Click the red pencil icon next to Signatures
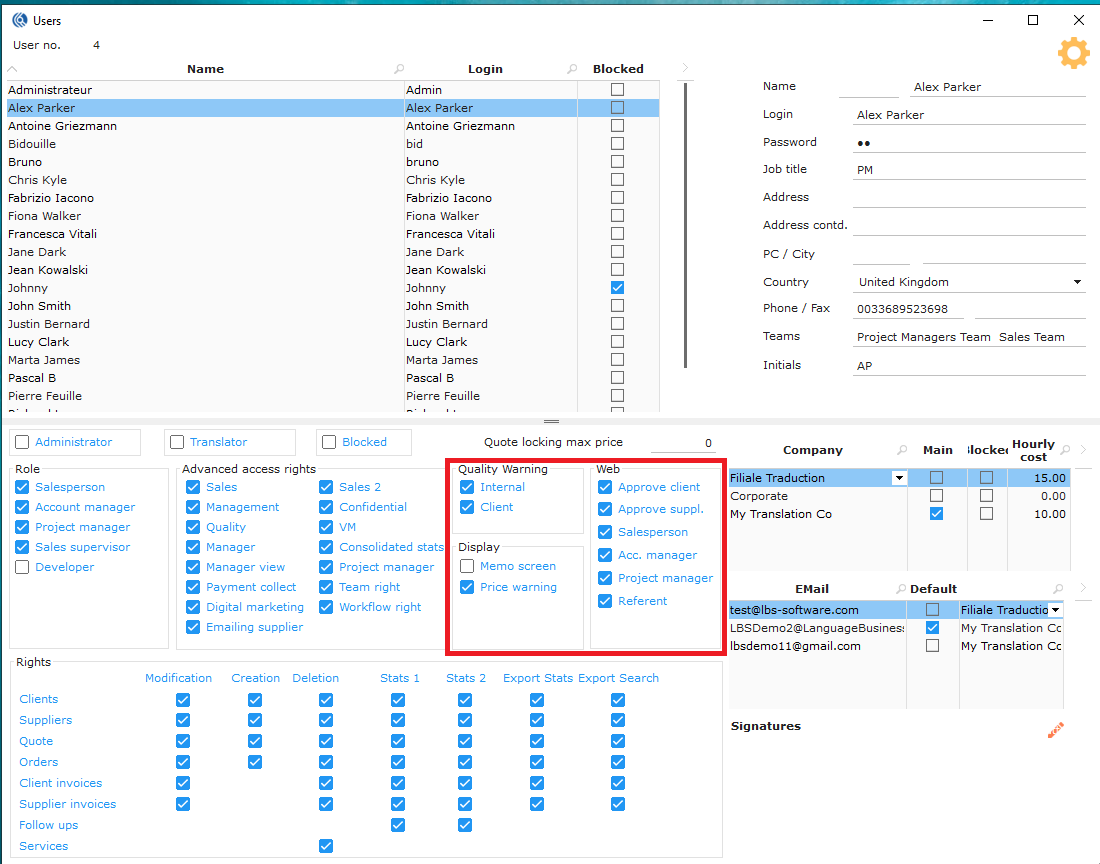1100x864 pixels. (x=1055, y=731)
